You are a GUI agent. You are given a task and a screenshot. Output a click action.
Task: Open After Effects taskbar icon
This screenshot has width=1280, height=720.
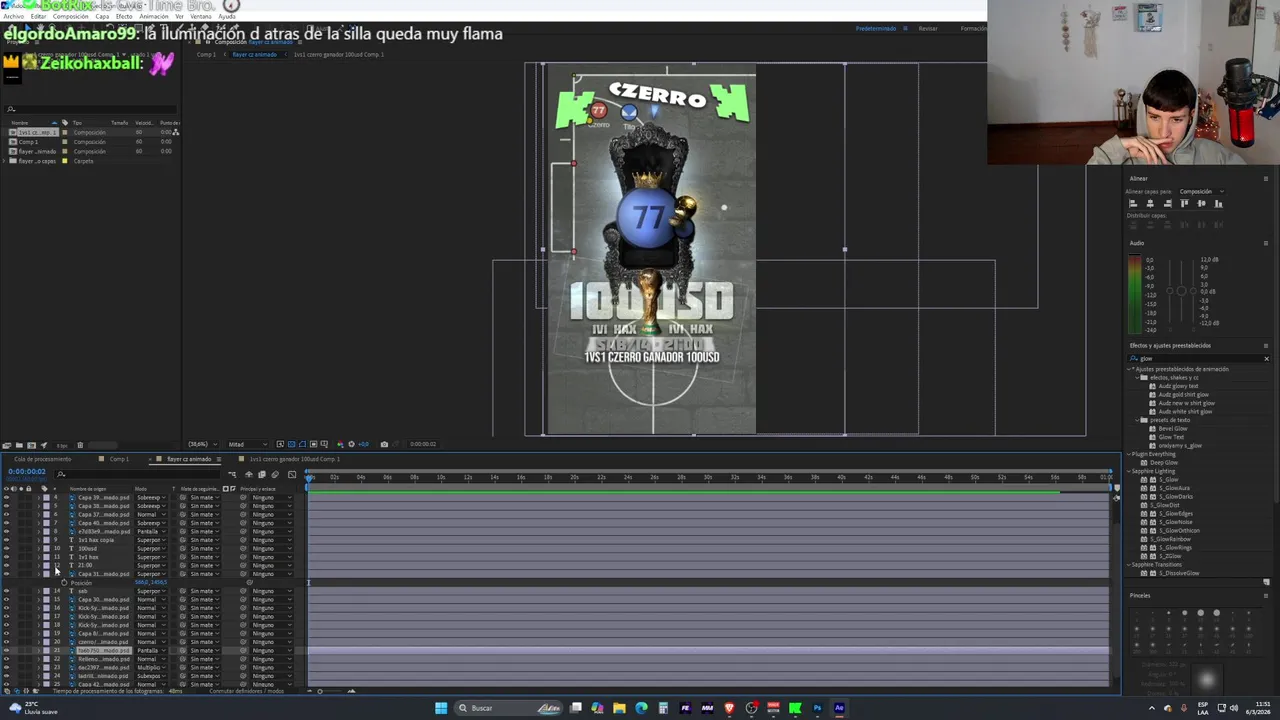coord(839,708)
